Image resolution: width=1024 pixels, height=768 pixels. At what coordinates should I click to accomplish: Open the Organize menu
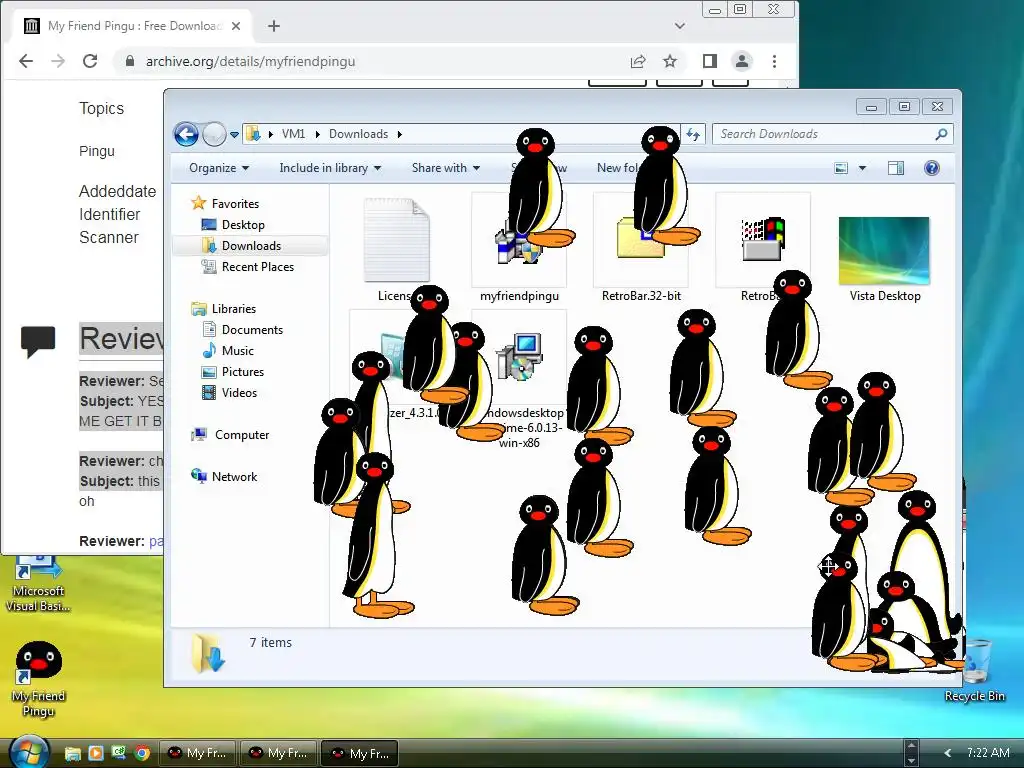pyautogui.click(x=219, y=168)
